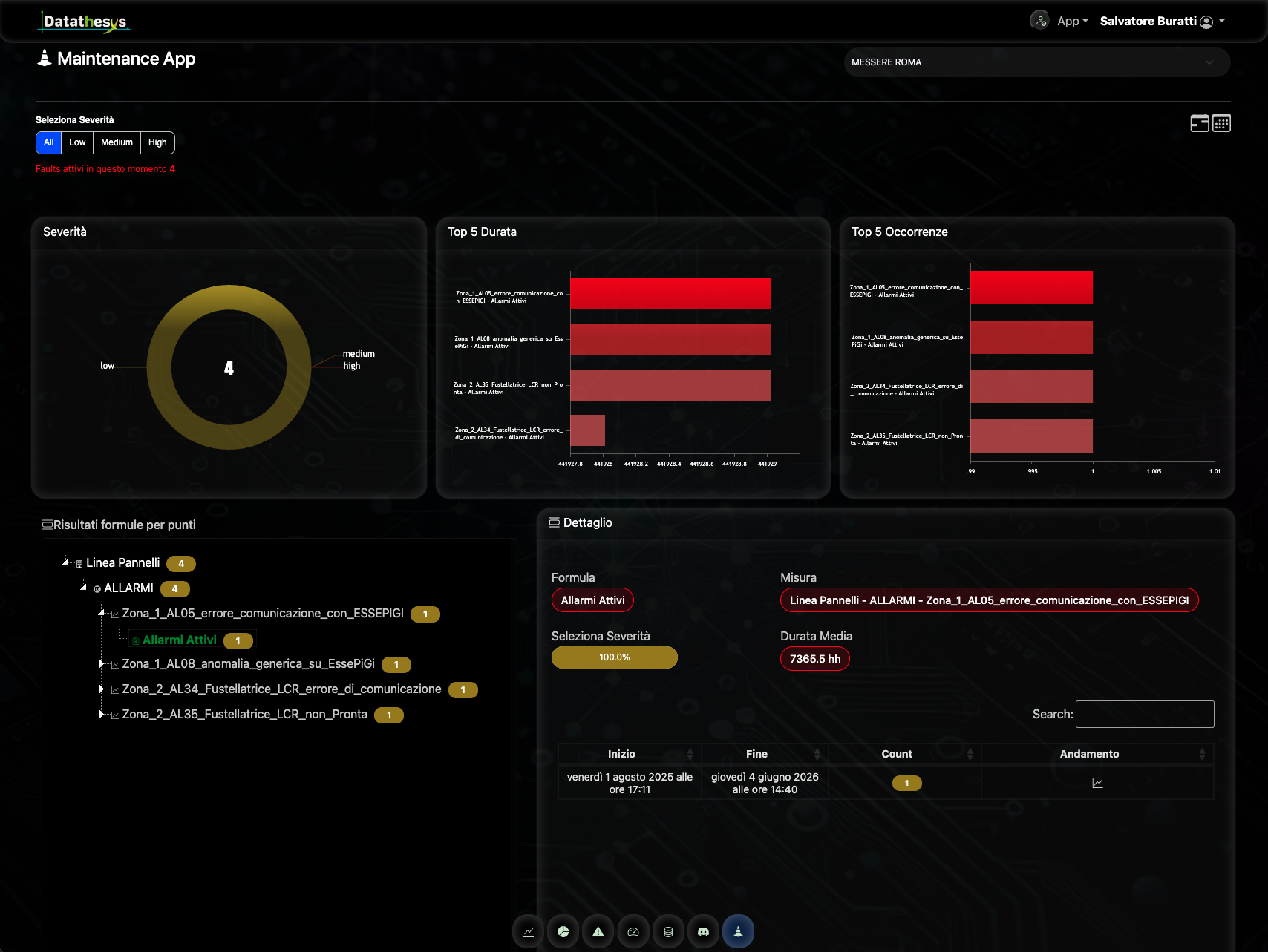Expand Zona_2_AL34_Fustellatrice_LCR_errore_di_comunicazione node
This screenshot has width=1268, height=952.
coord(101,689)
